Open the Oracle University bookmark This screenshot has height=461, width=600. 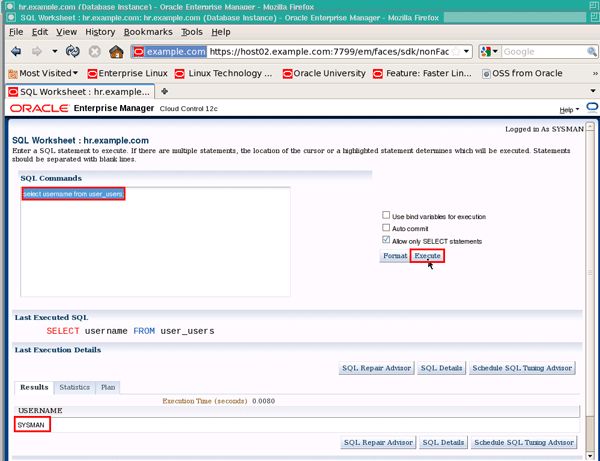point(324,73)
